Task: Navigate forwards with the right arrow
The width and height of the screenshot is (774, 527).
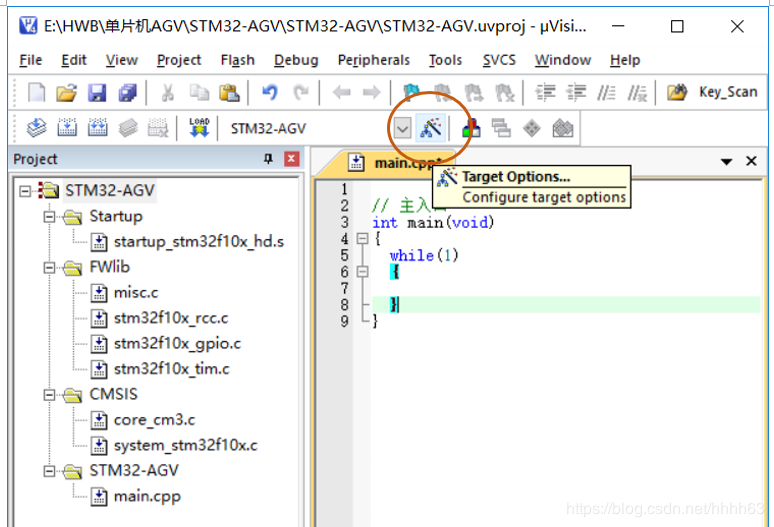Action: pyautogui.click(x=372, y=92)
